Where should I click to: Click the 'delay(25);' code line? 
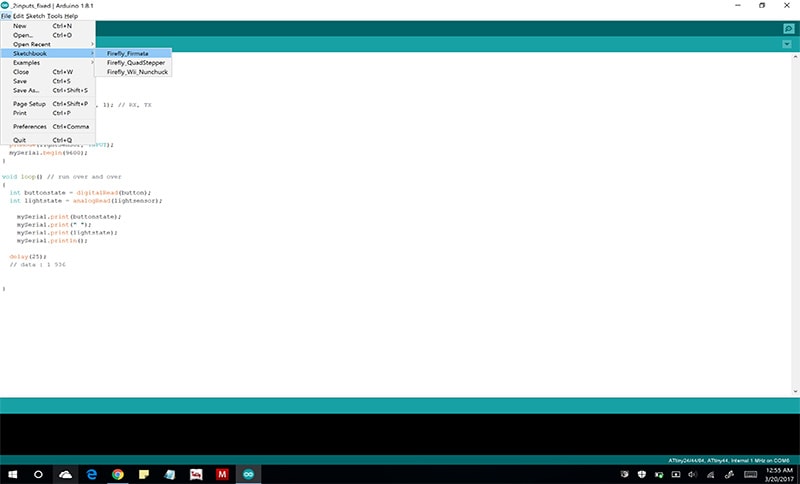(28, 257)
